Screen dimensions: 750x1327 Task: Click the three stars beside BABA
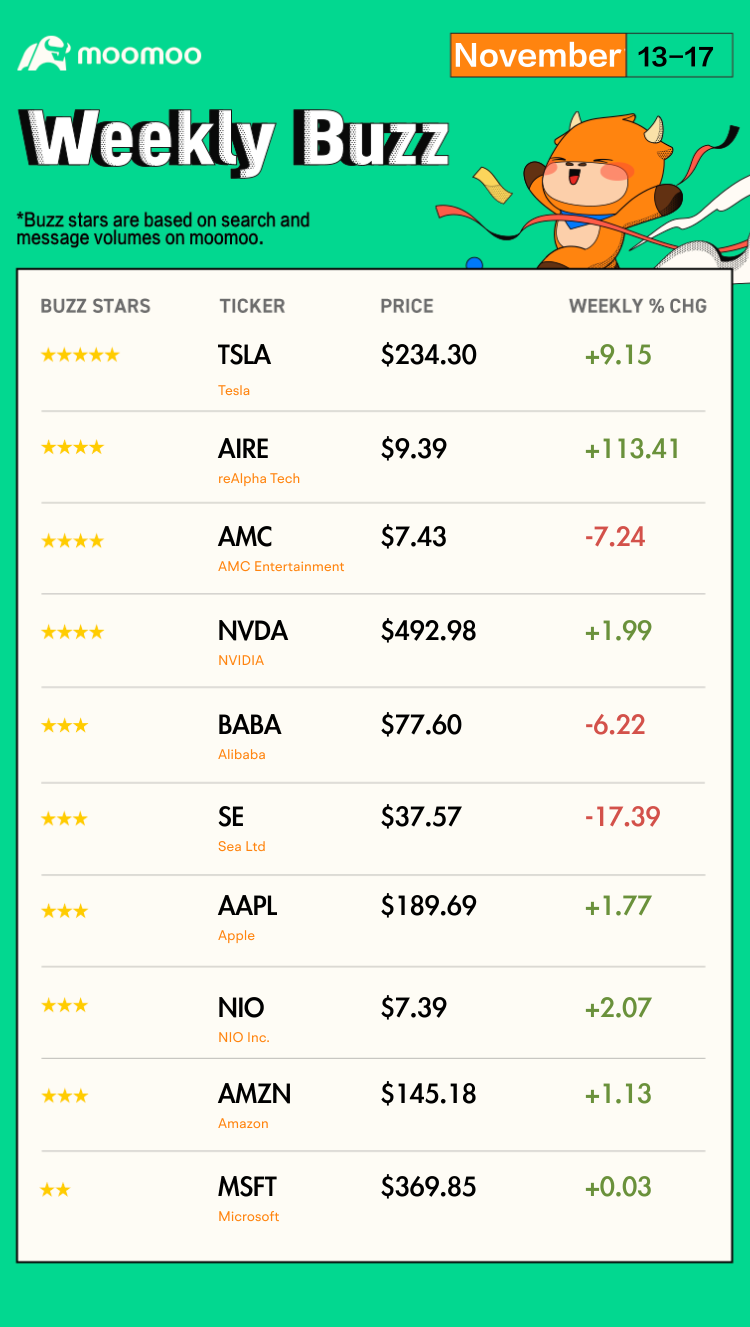coord(64,725)
